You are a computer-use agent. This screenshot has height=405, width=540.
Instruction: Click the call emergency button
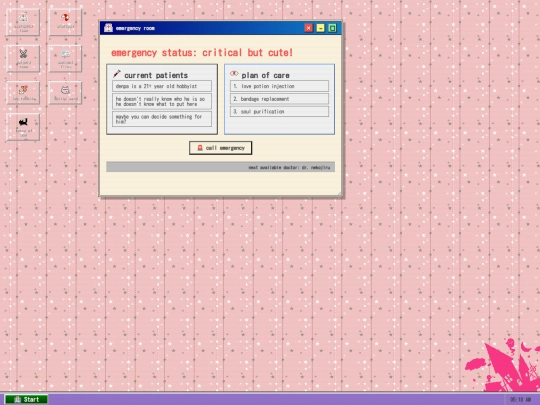tap(220, 148)
